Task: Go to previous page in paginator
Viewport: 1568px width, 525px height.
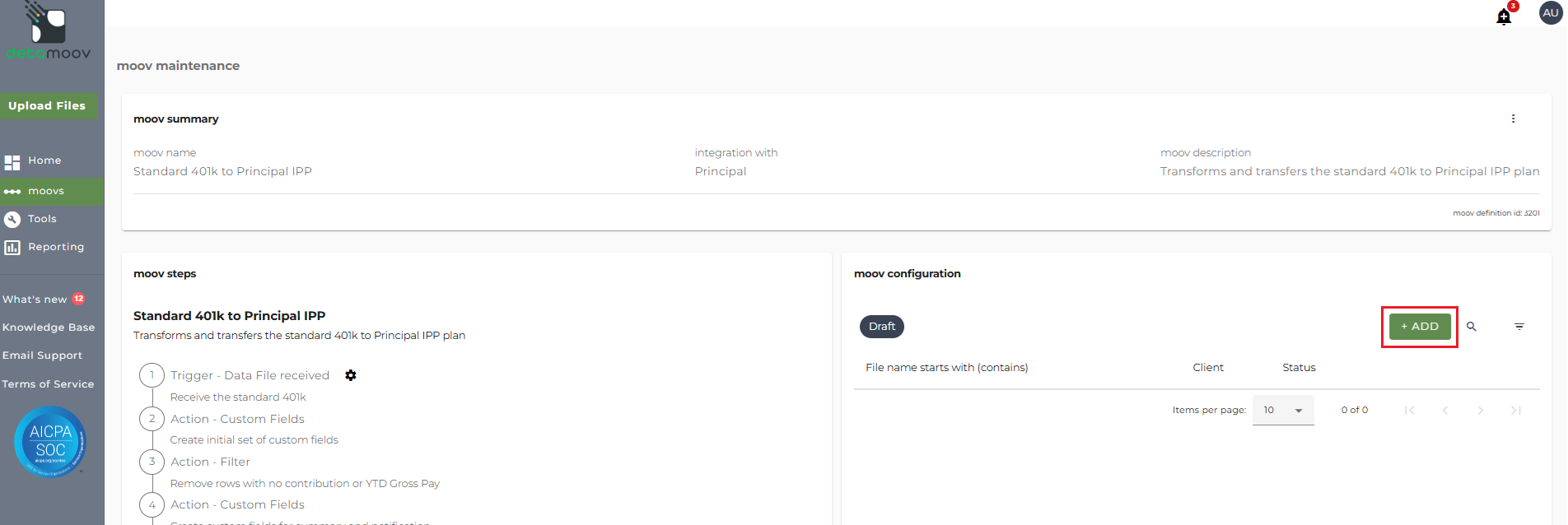Action: click(x=1444, y=410)
